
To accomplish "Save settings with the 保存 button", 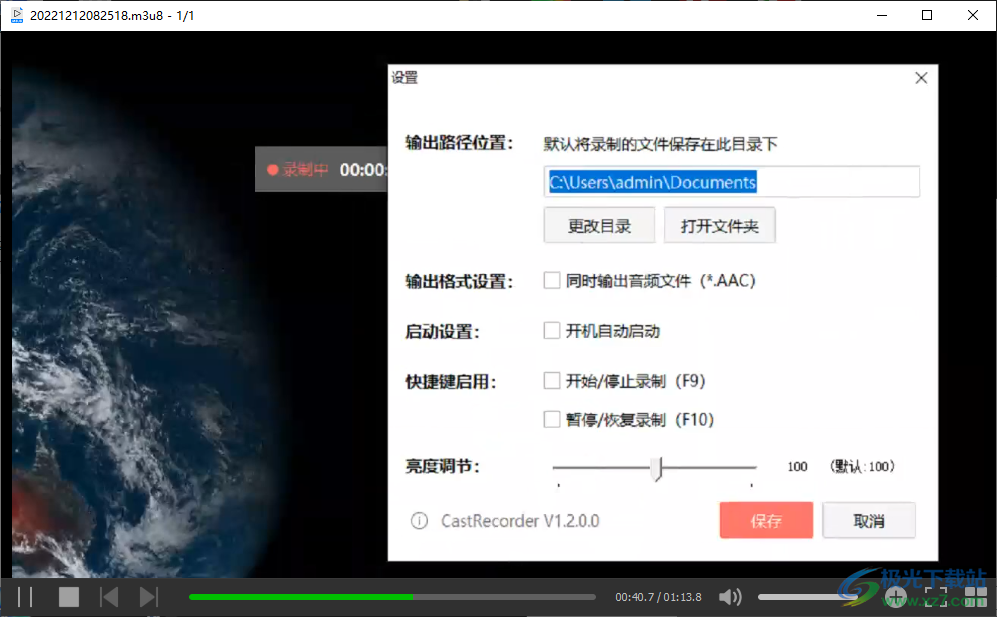I will click(x=766, y=520).
